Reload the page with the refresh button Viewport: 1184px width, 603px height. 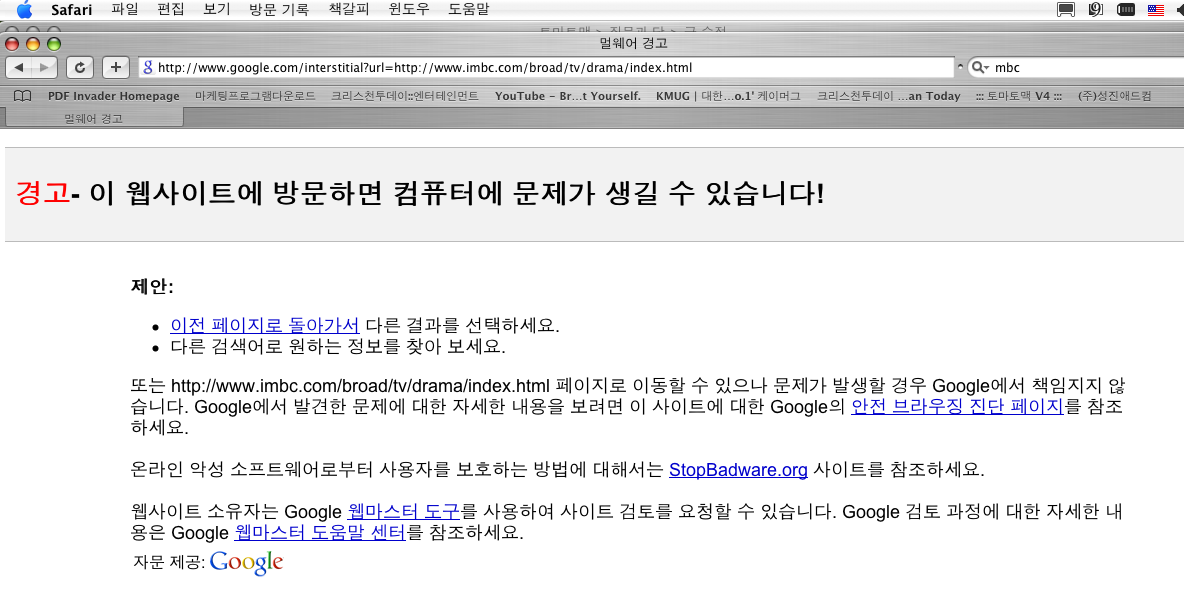79,67
